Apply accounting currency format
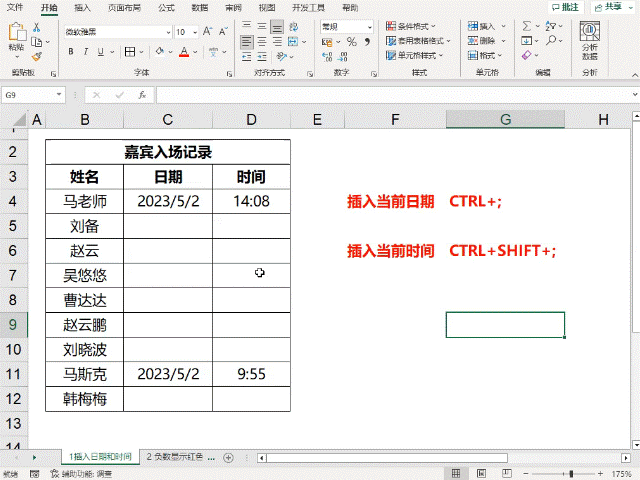 [x=327, y=42]
